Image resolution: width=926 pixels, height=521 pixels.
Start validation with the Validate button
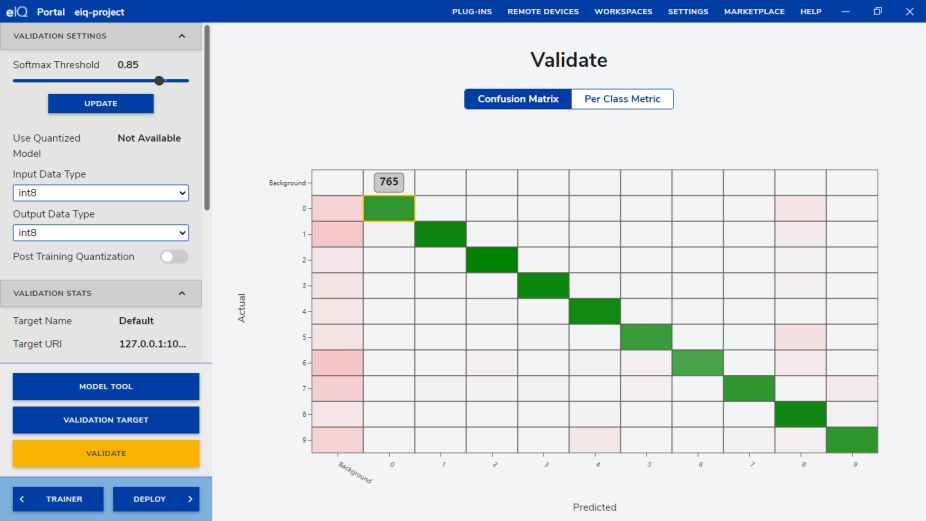tap(106, 453)
